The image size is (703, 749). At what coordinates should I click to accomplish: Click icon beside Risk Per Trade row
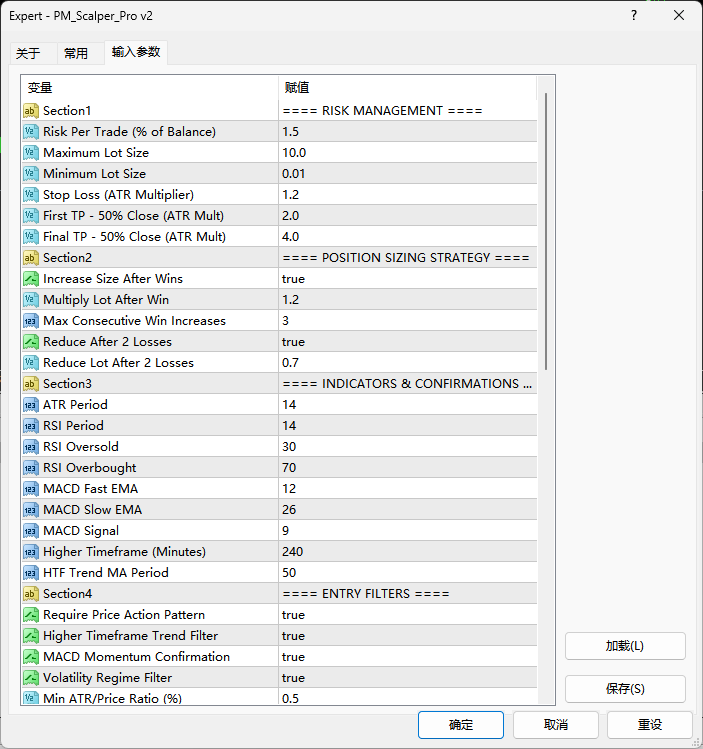pos(31,132)
